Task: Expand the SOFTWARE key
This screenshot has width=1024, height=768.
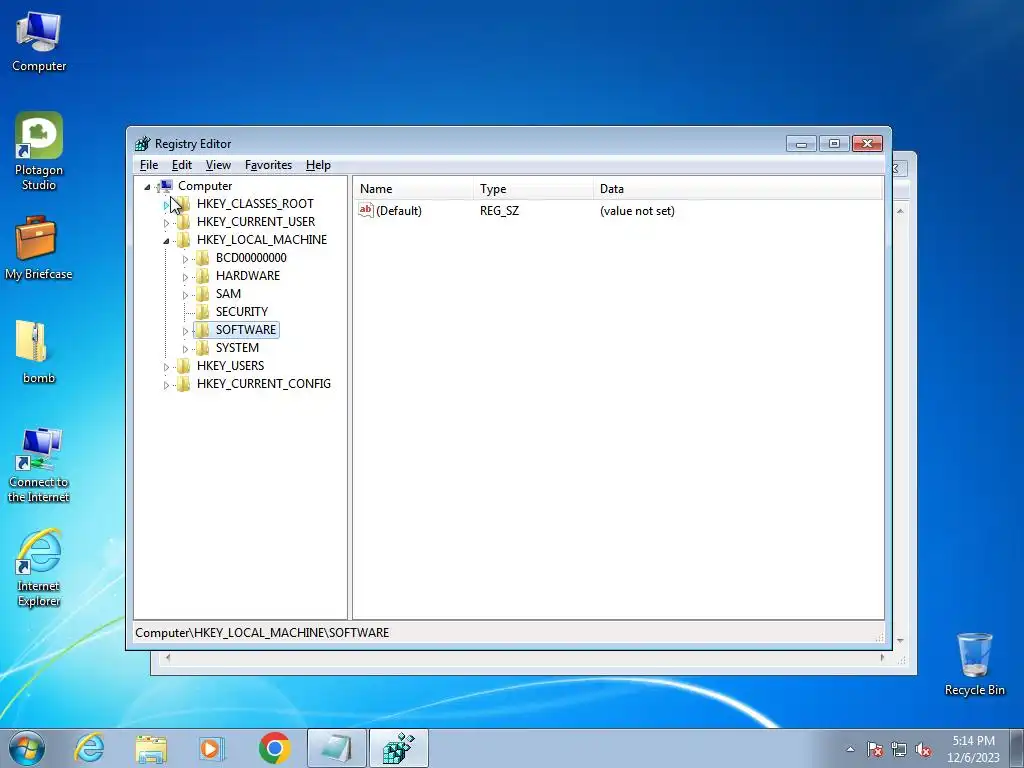Action: (x=185, y=331)
